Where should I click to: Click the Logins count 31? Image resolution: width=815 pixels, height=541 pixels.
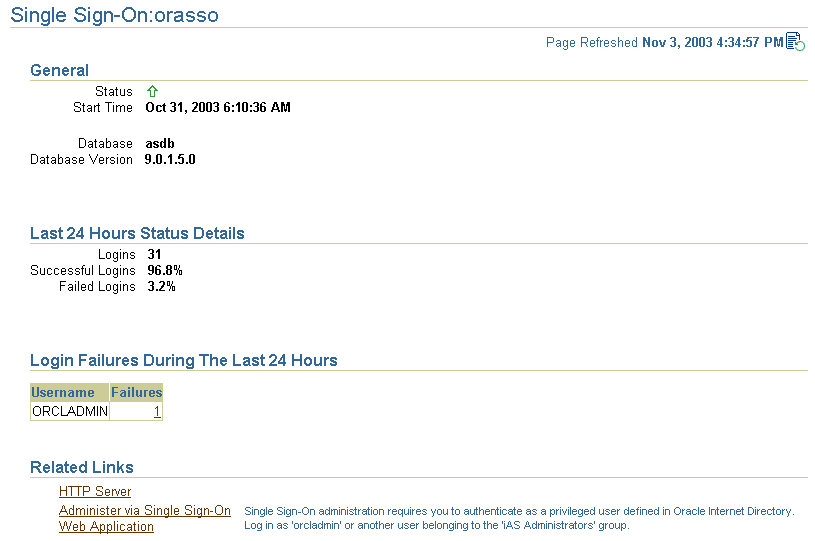point(154,255)
